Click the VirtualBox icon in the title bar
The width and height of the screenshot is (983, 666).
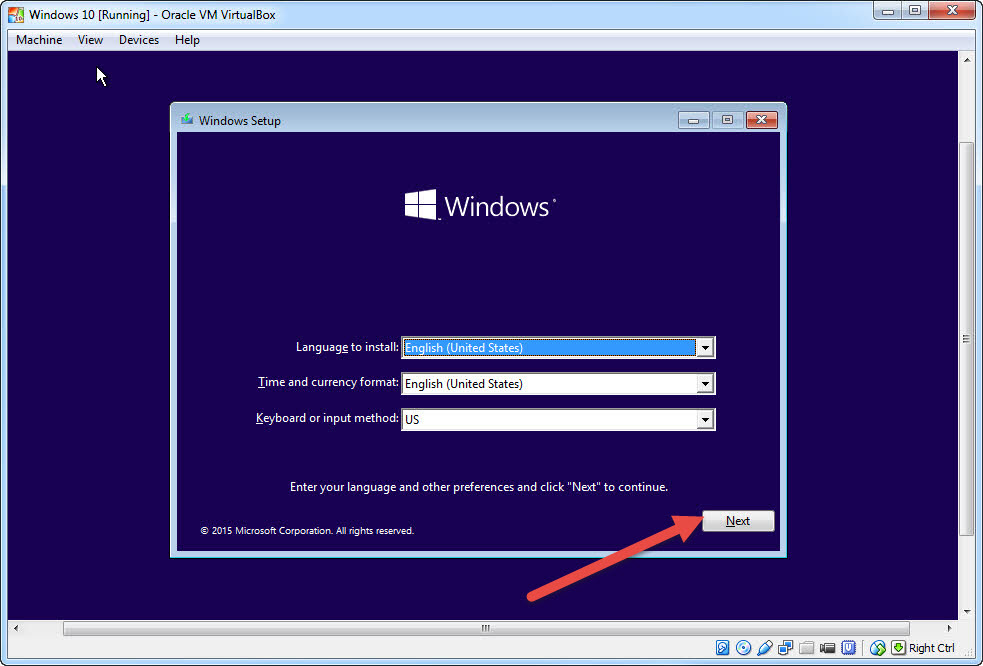coord(16,14)
